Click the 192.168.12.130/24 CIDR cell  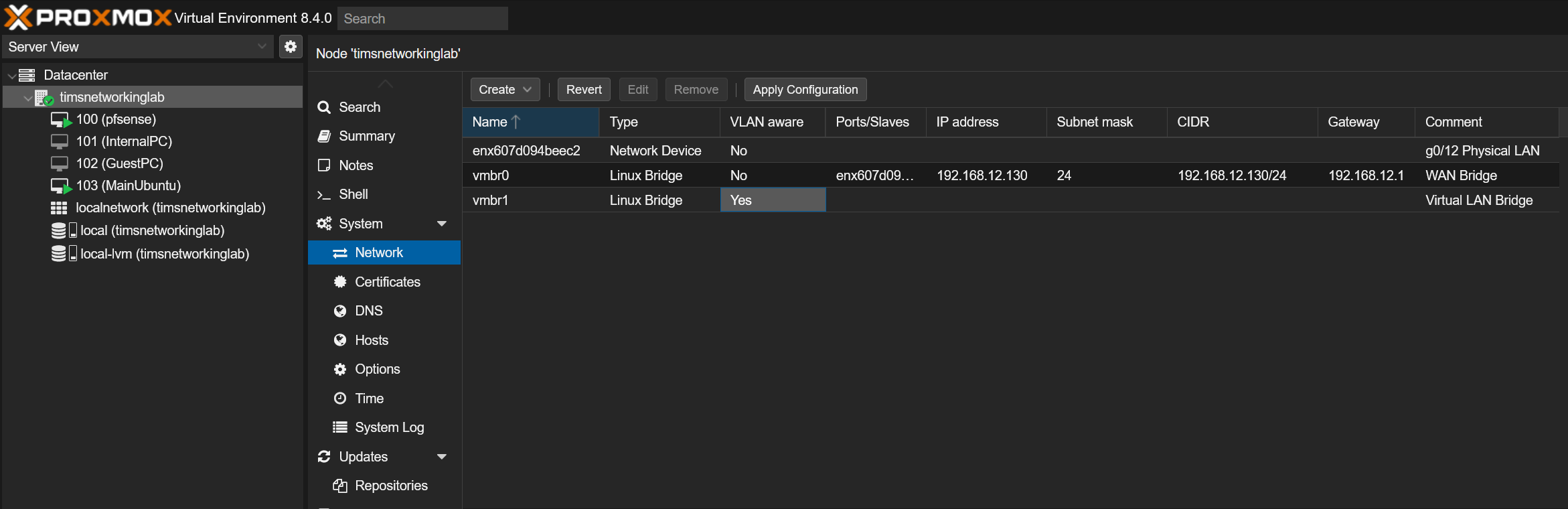(1243, 175)
